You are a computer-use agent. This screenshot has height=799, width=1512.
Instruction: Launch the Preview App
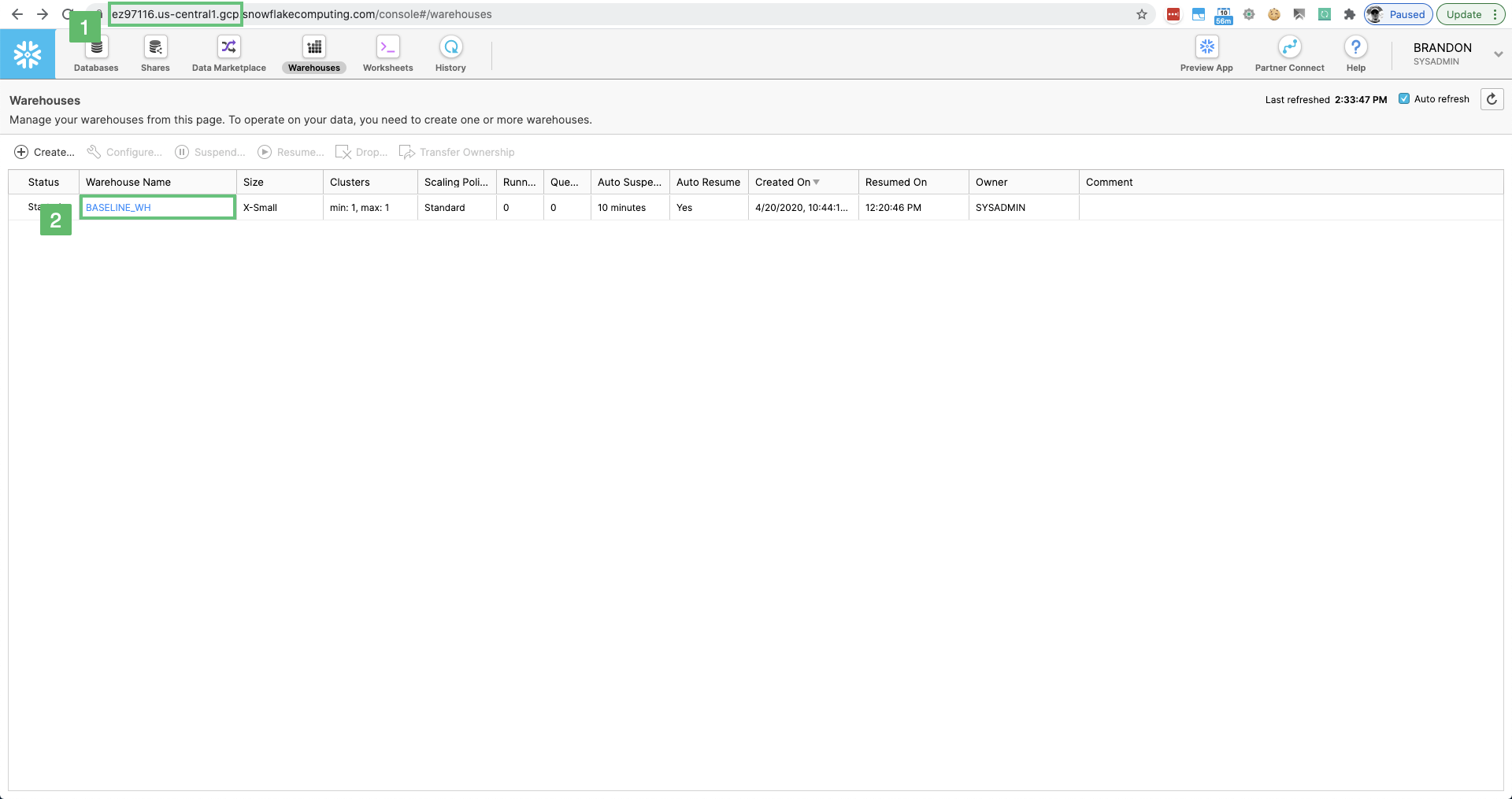pyautogui.click(x=1206, y=54)
